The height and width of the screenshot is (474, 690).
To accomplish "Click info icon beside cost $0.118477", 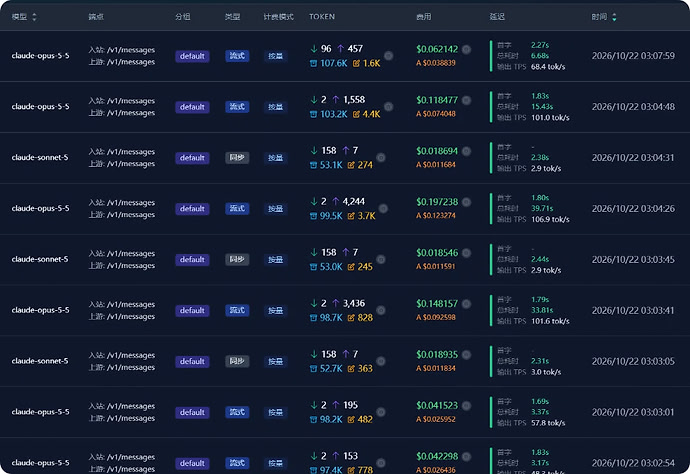I will click(466, 100).
